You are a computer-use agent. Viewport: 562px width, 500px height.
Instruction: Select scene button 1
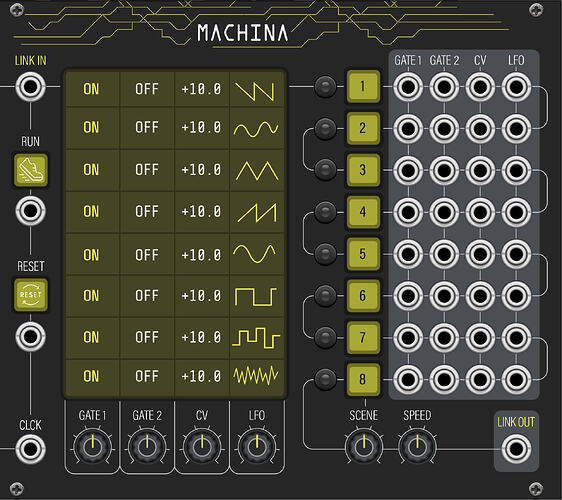(x=363, y=86)
